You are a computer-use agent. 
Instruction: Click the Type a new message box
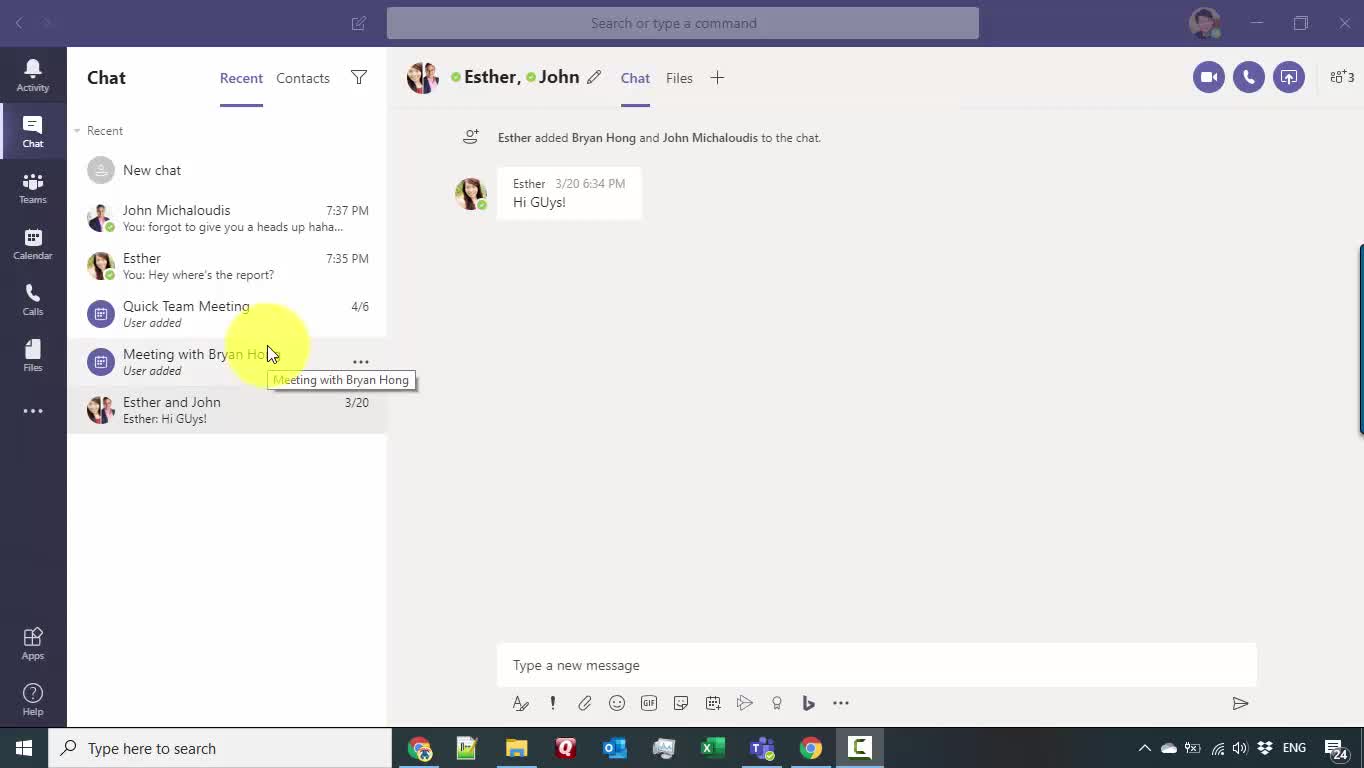876,665
